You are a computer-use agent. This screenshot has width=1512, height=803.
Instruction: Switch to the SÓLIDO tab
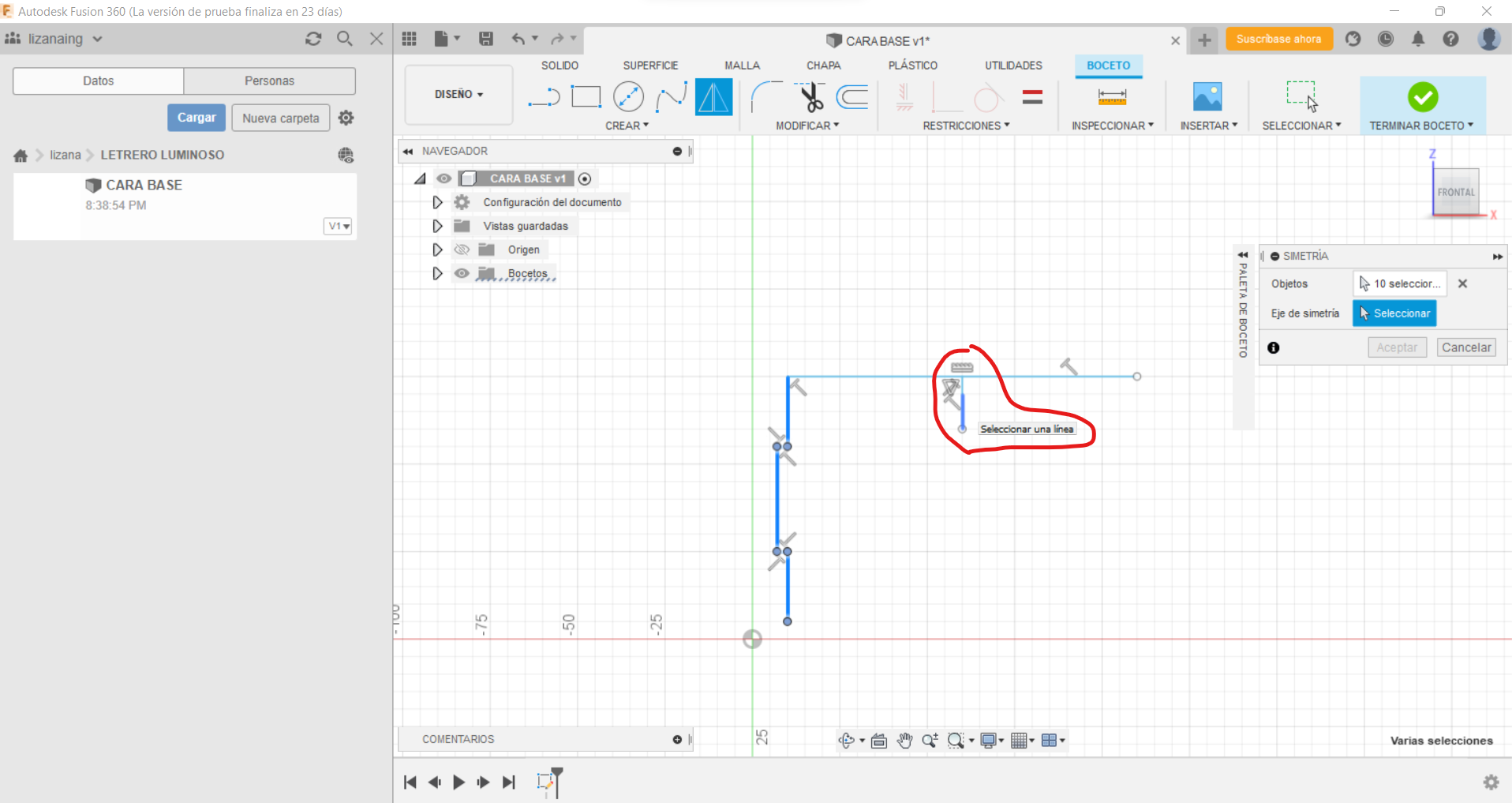click(560, 66)
